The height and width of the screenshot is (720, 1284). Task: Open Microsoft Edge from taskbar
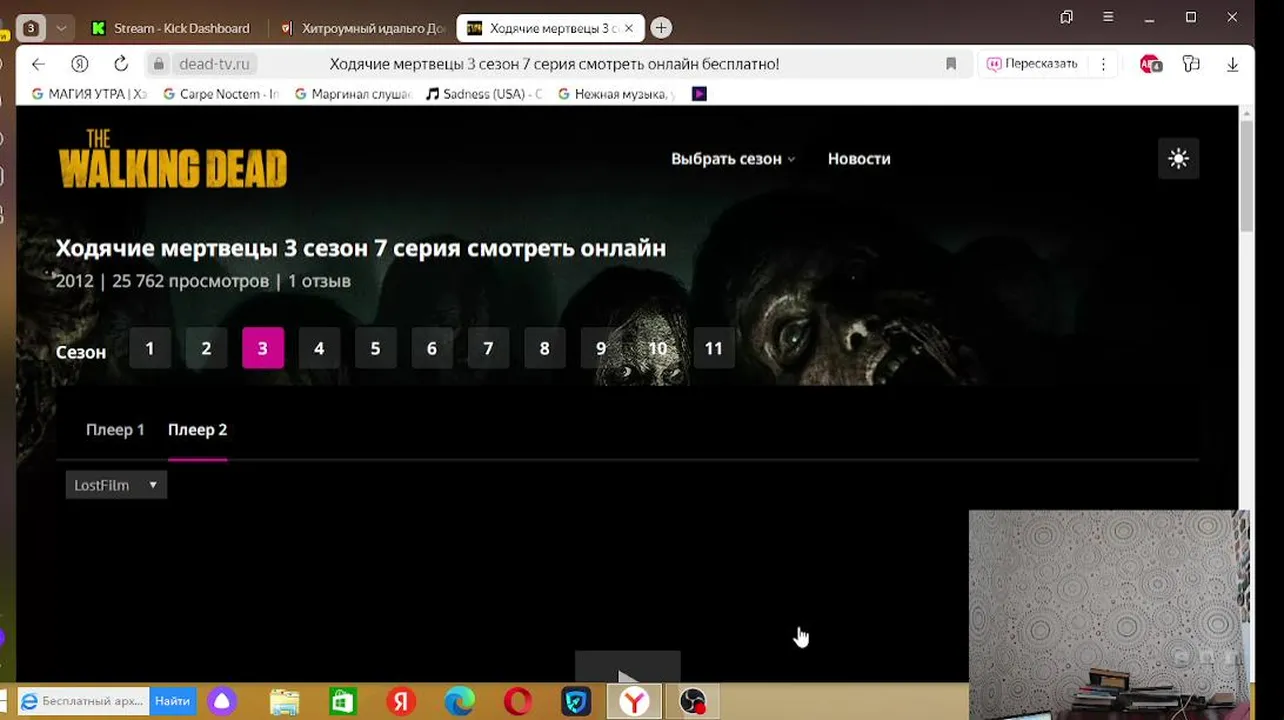(x=459, y=702)
